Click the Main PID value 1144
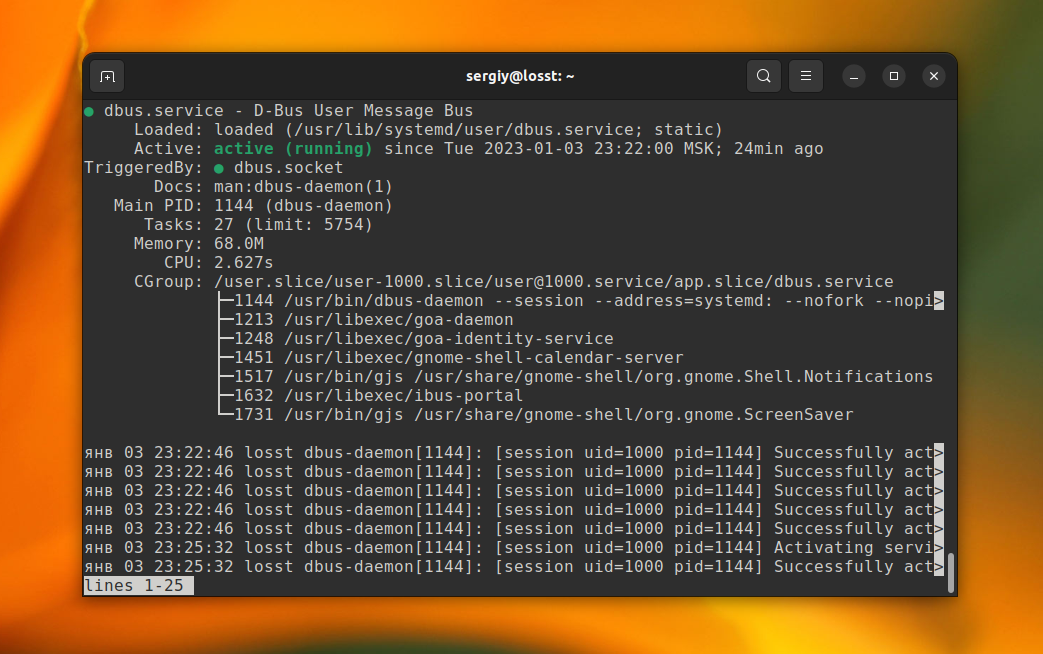1043x654 pixels. pyautogui.click(x=231, y=205)
